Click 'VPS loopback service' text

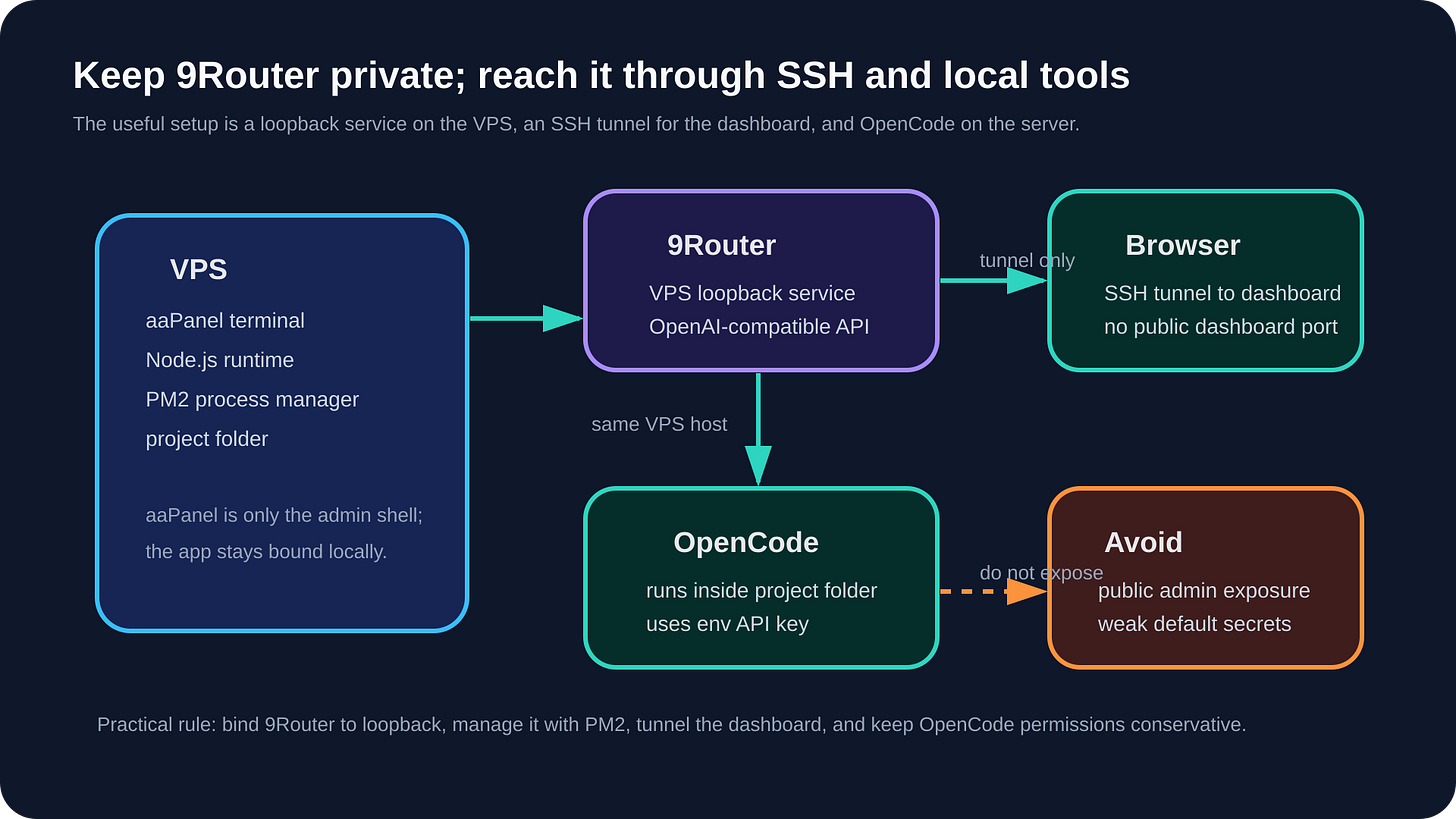coord(752,294)
